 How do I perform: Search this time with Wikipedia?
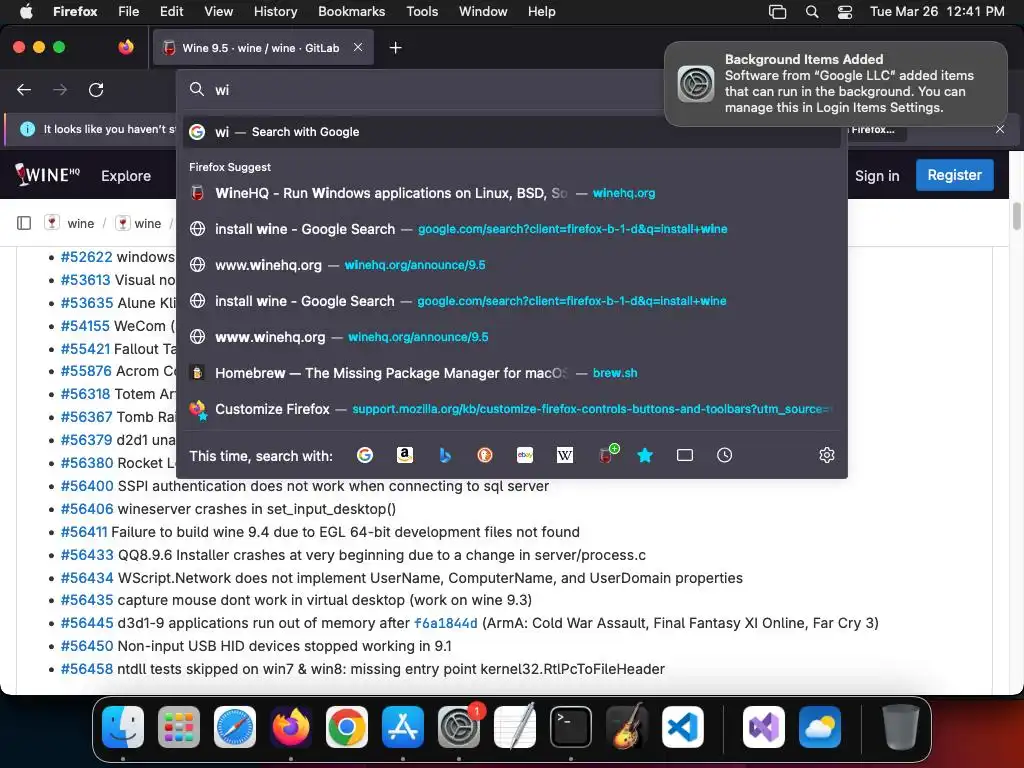(565, 455)
